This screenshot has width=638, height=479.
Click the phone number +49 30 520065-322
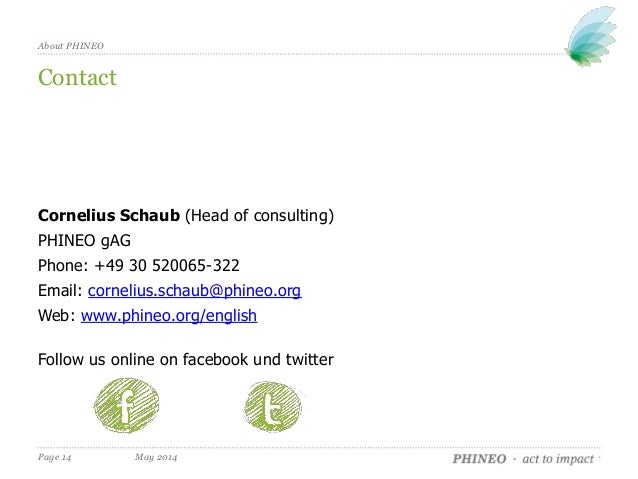pos(167,265)
